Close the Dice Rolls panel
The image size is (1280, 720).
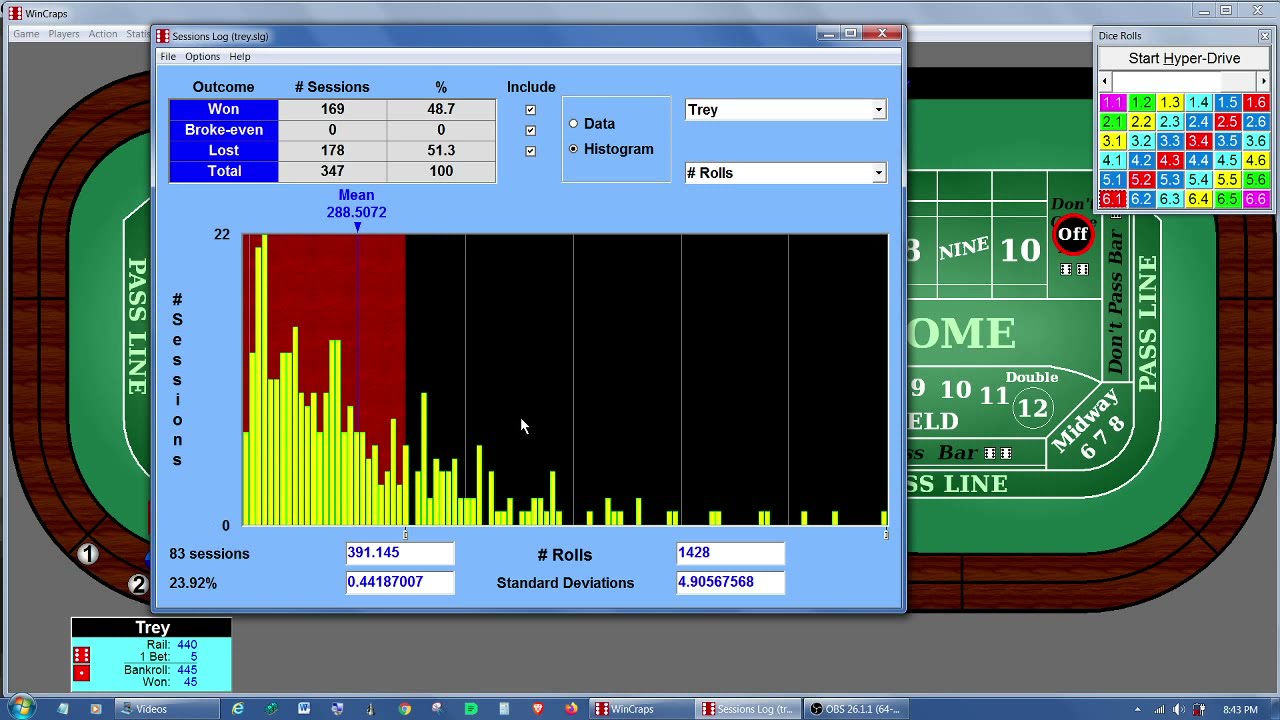[x=1264, y=36]
